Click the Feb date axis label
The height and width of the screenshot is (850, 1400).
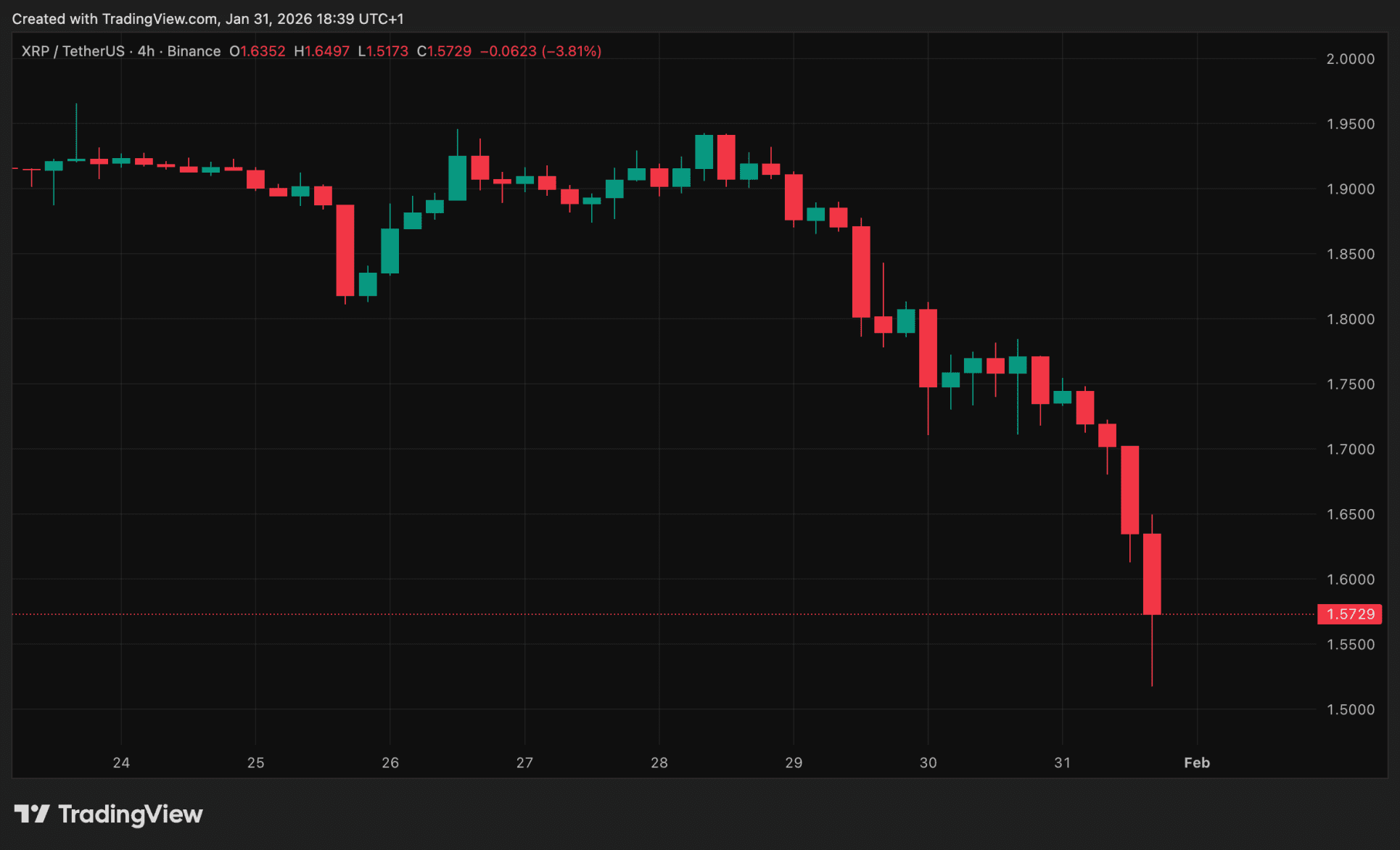click(1196, 762)
